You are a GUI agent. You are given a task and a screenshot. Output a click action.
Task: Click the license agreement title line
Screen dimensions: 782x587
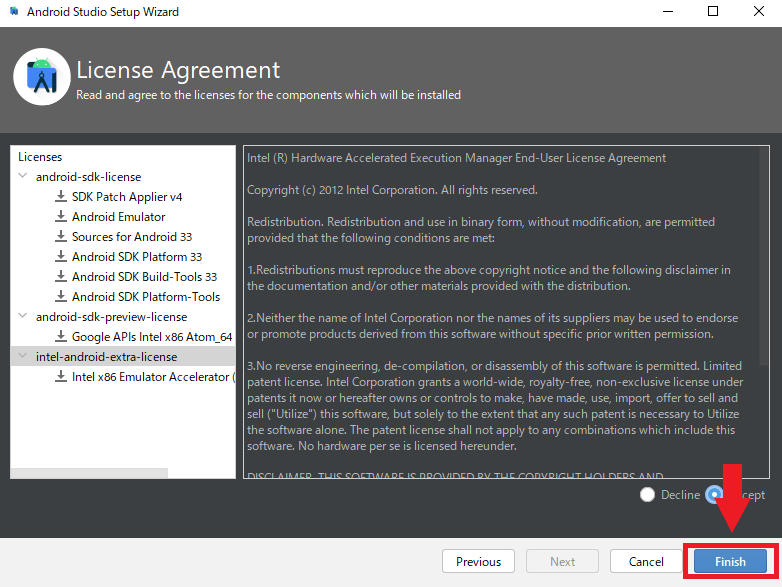[x=456, y=158]
